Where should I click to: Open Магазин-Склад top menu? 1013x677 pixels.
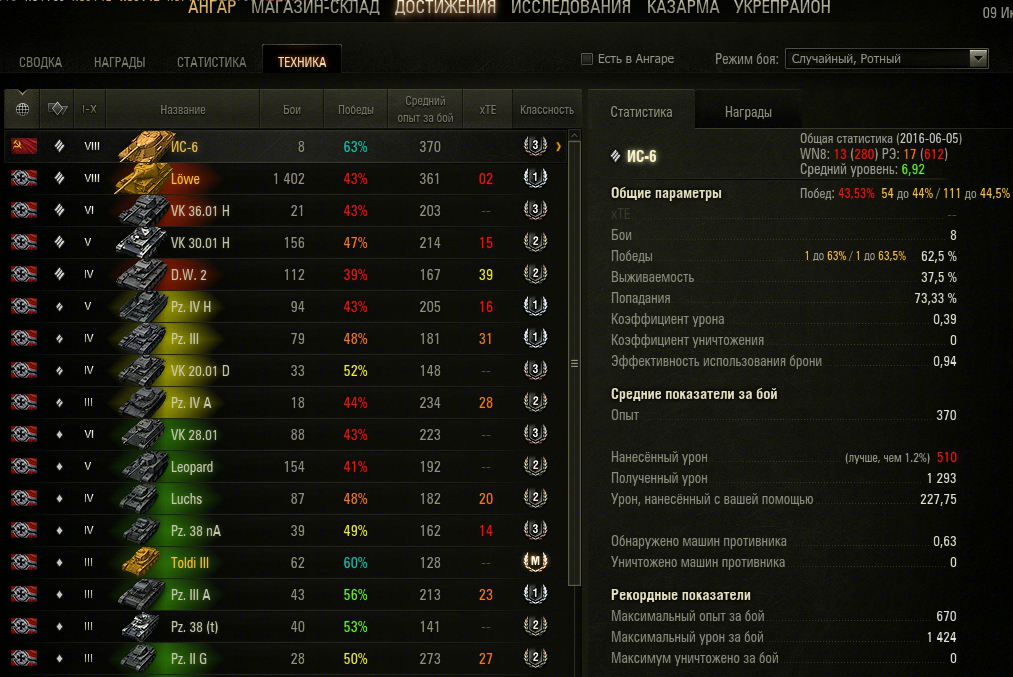[315, 8]
